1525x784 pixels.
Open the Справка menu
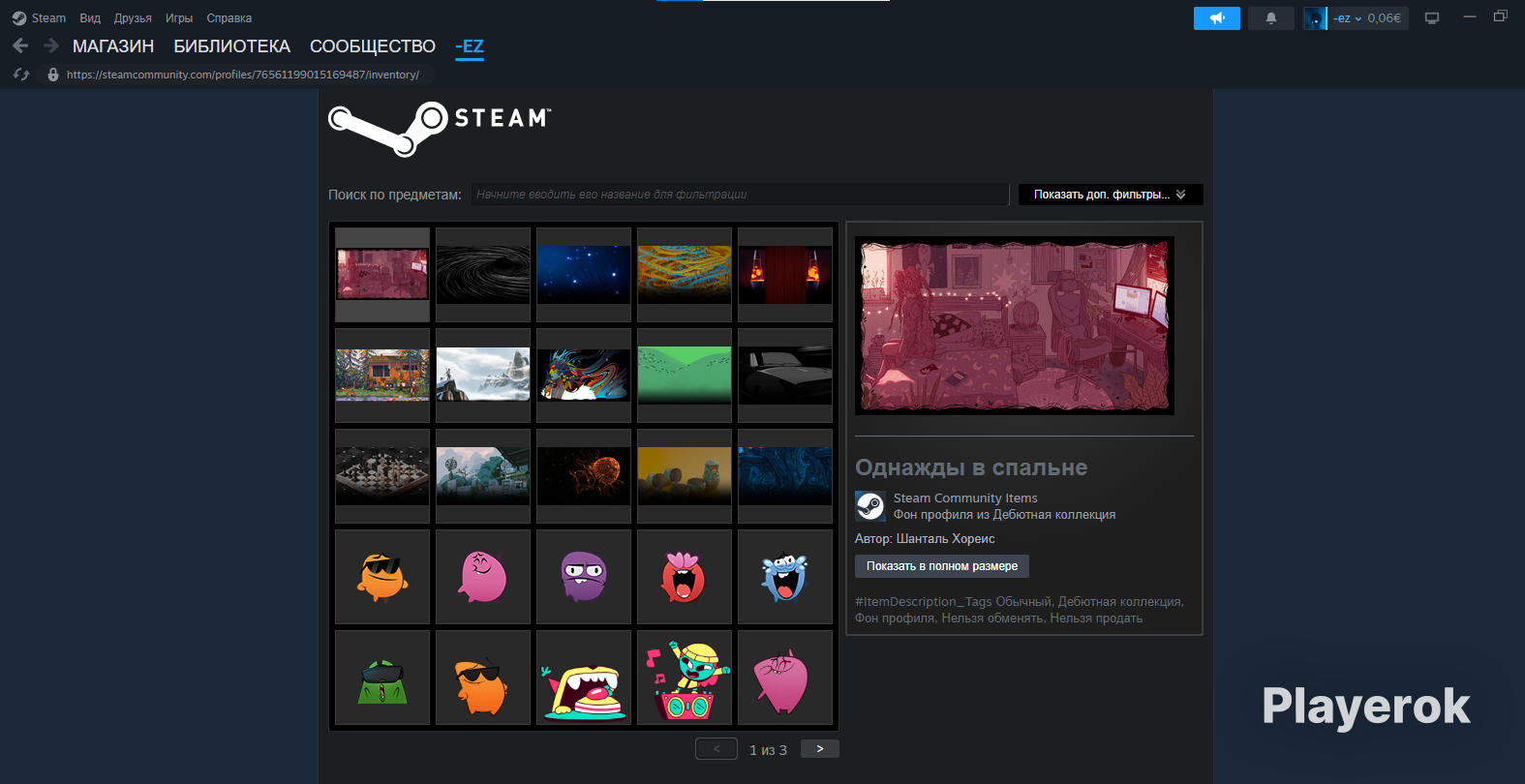click(229, 18)
